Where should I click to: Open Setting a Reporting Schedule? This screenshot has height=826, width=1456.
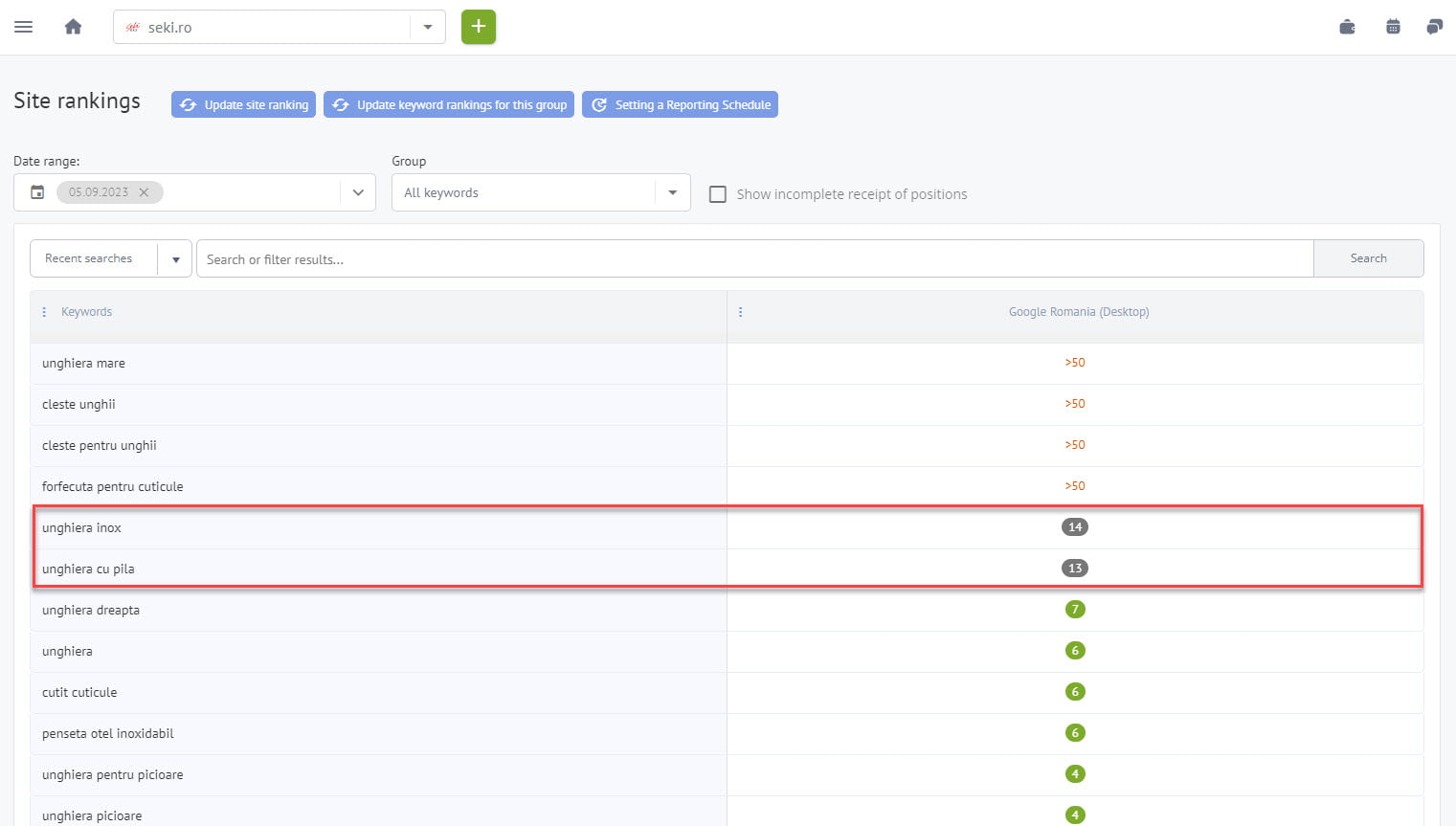point(680,104)
